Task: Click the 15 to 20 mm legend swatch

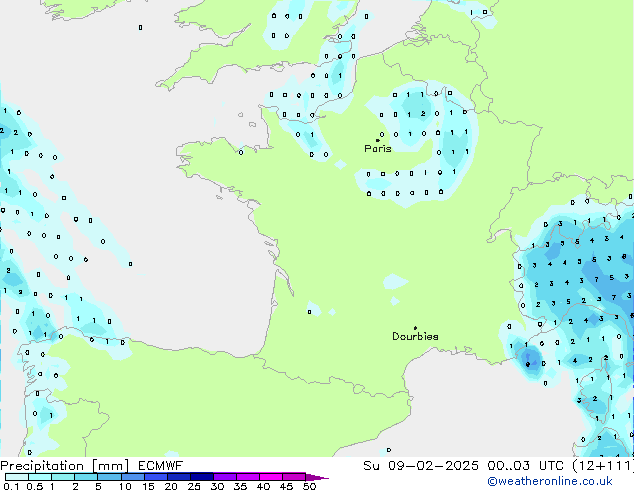Action: click(x=155, y=477)
